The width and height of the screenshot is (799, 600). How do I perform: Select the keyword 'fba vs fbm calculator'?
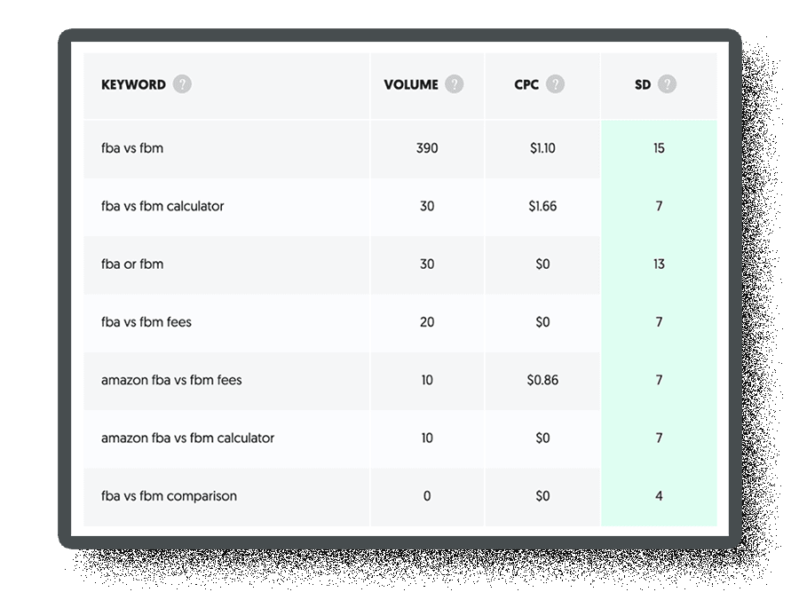pos(162,206)
